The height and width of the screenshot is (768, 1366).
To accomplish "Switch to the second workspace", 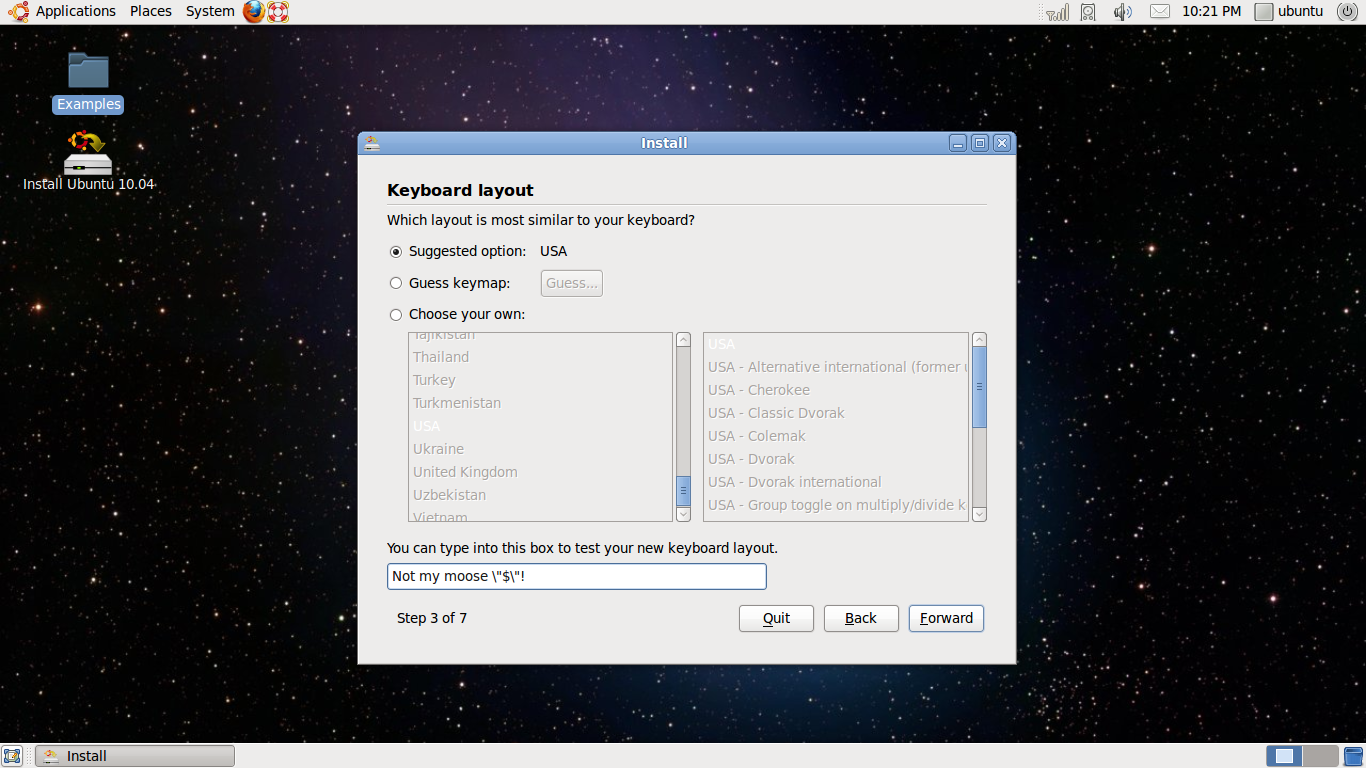I will [1320, 756].
